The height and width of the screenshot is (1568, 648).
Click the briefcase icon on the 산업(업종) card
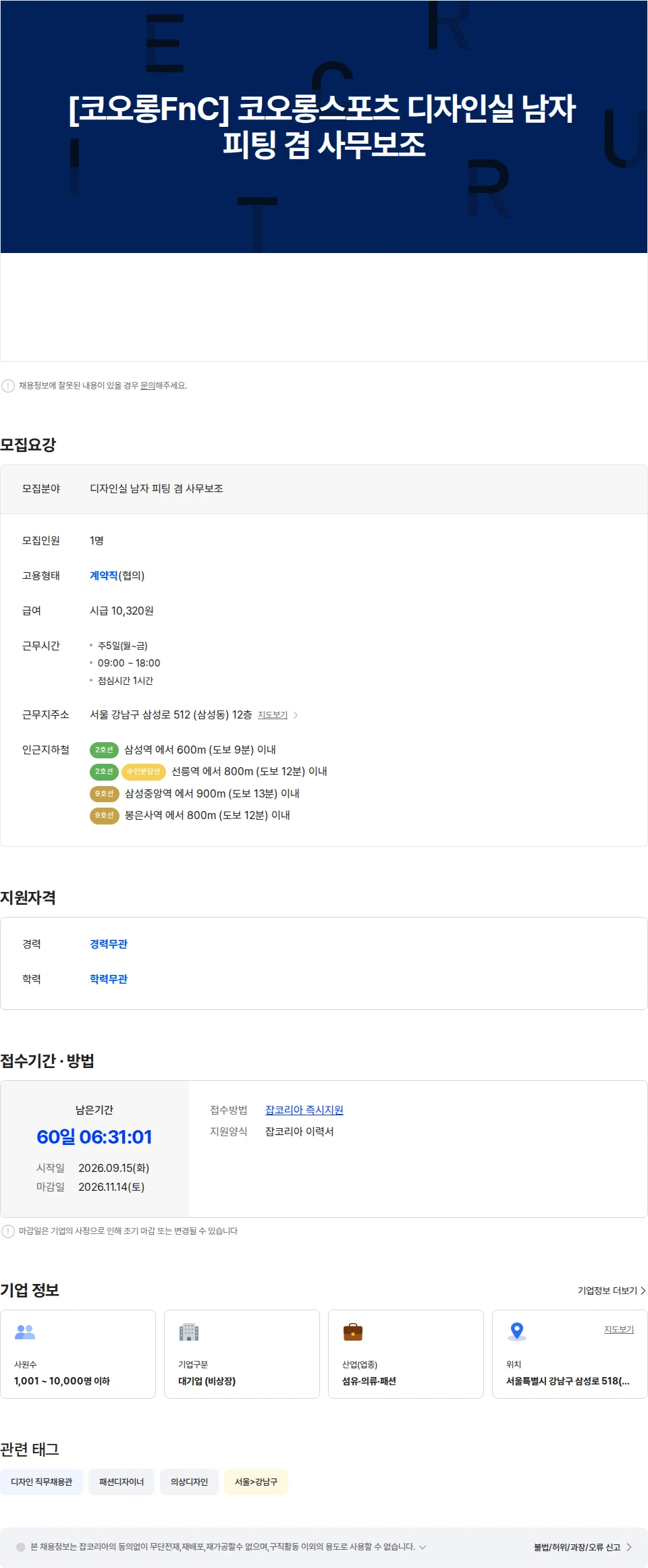pyautogui.click(x=353, y=1332)
